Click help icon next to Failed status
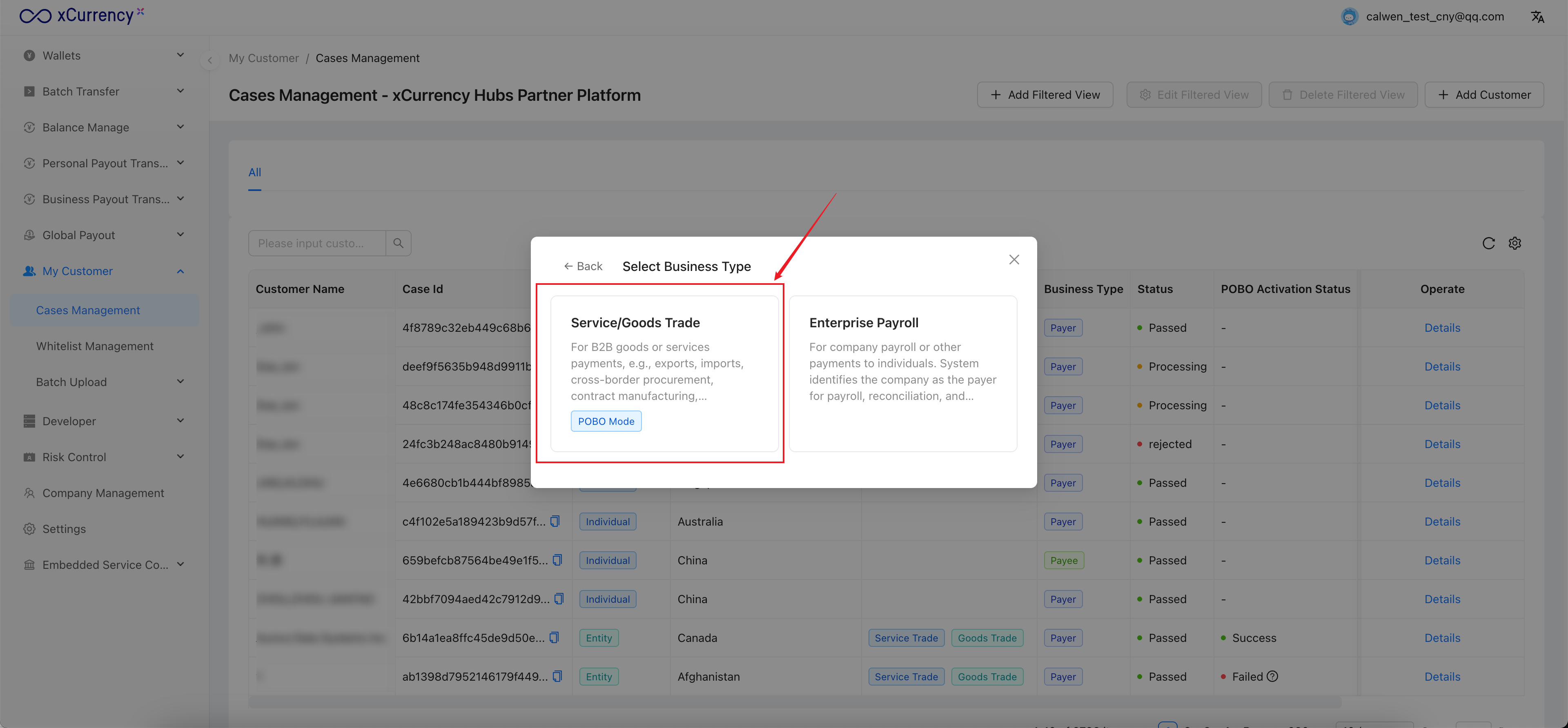The image size is (1568, 728). [x=1272, y=676]
